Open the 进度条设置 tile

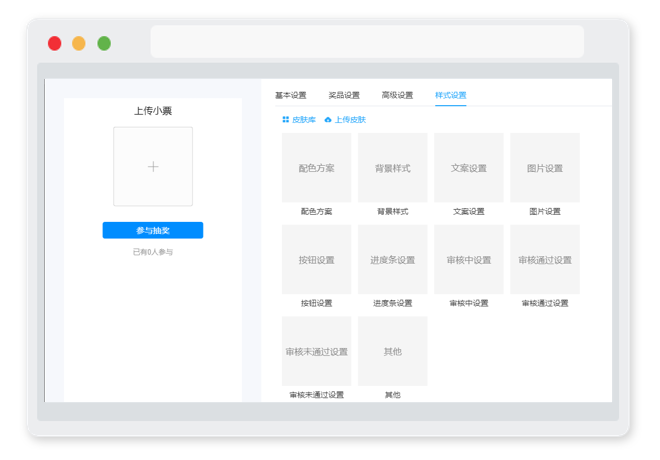[x=393, y=259]
